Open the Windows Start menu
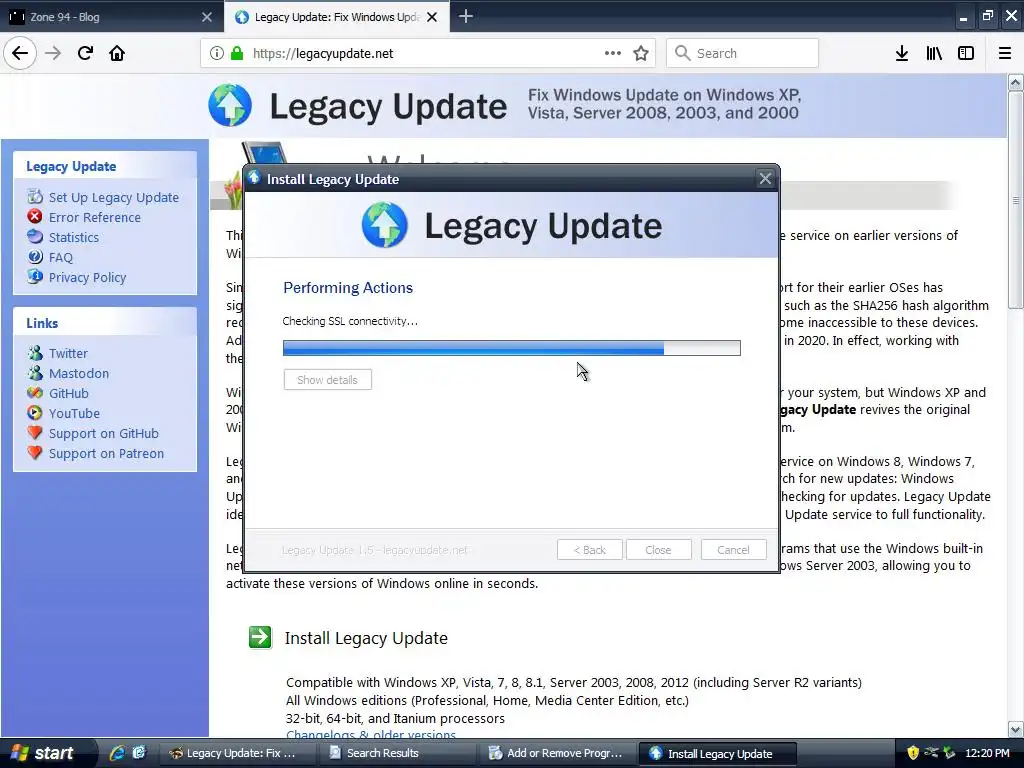The height and width of the screenshot is (768, 1024). pos(48,753)
